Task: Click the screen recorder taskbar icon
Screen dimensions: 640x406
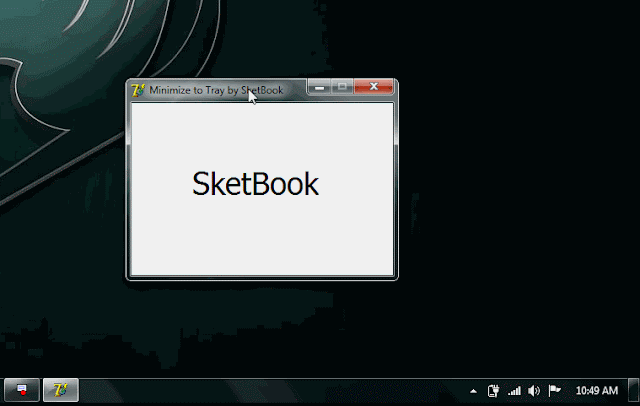Action: coord(22,390)
